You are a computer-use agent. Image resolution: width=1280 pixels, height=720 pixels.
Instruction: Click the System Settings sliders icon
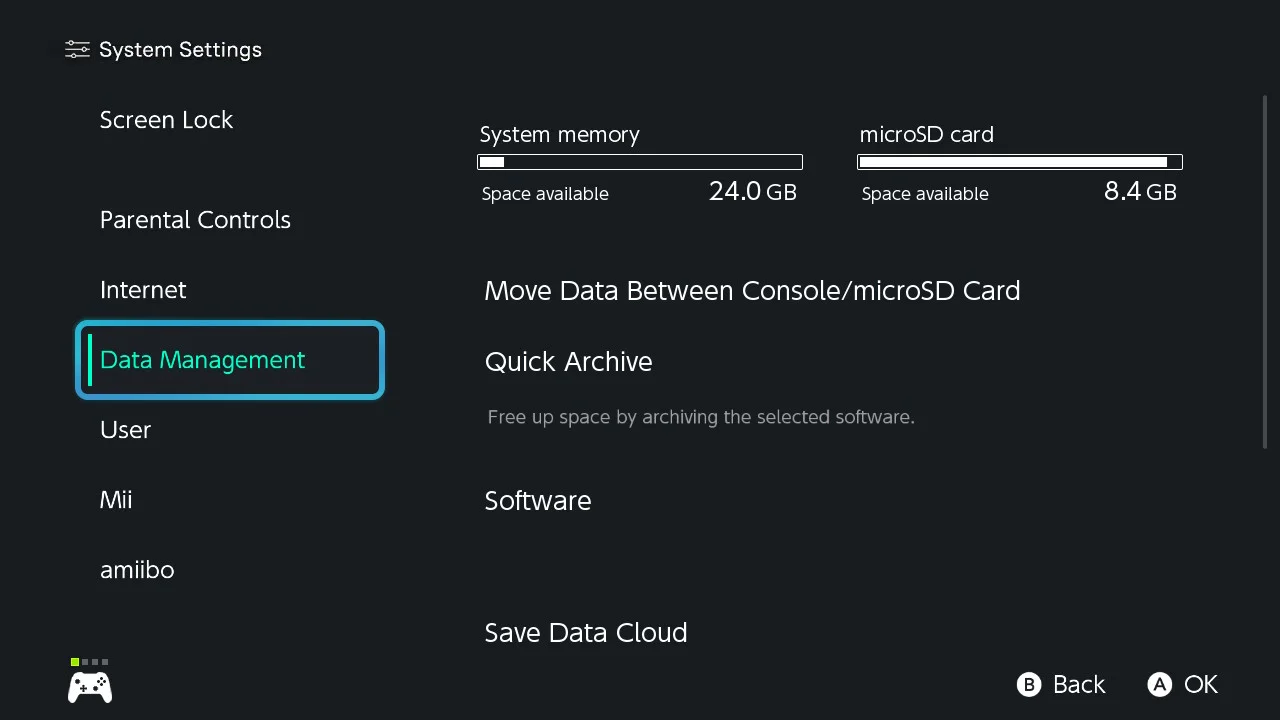click(77, 50)
